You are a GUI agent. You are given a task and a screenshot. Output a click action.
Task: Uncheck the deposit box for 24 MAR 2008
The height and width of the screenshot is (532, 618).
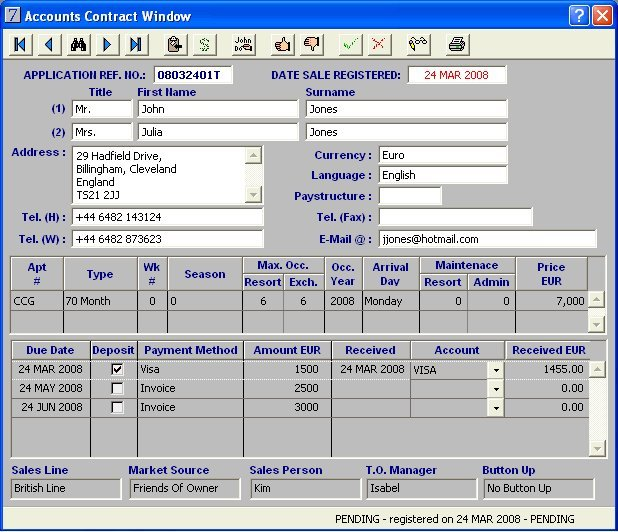[x=118, y=369]
